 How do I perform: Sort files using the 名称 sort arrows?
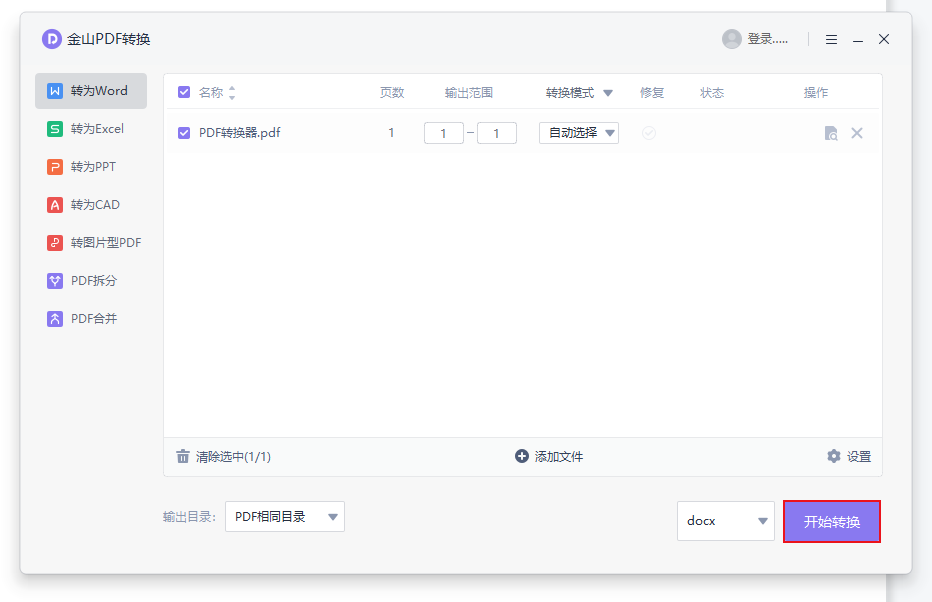tap(232, 93)
